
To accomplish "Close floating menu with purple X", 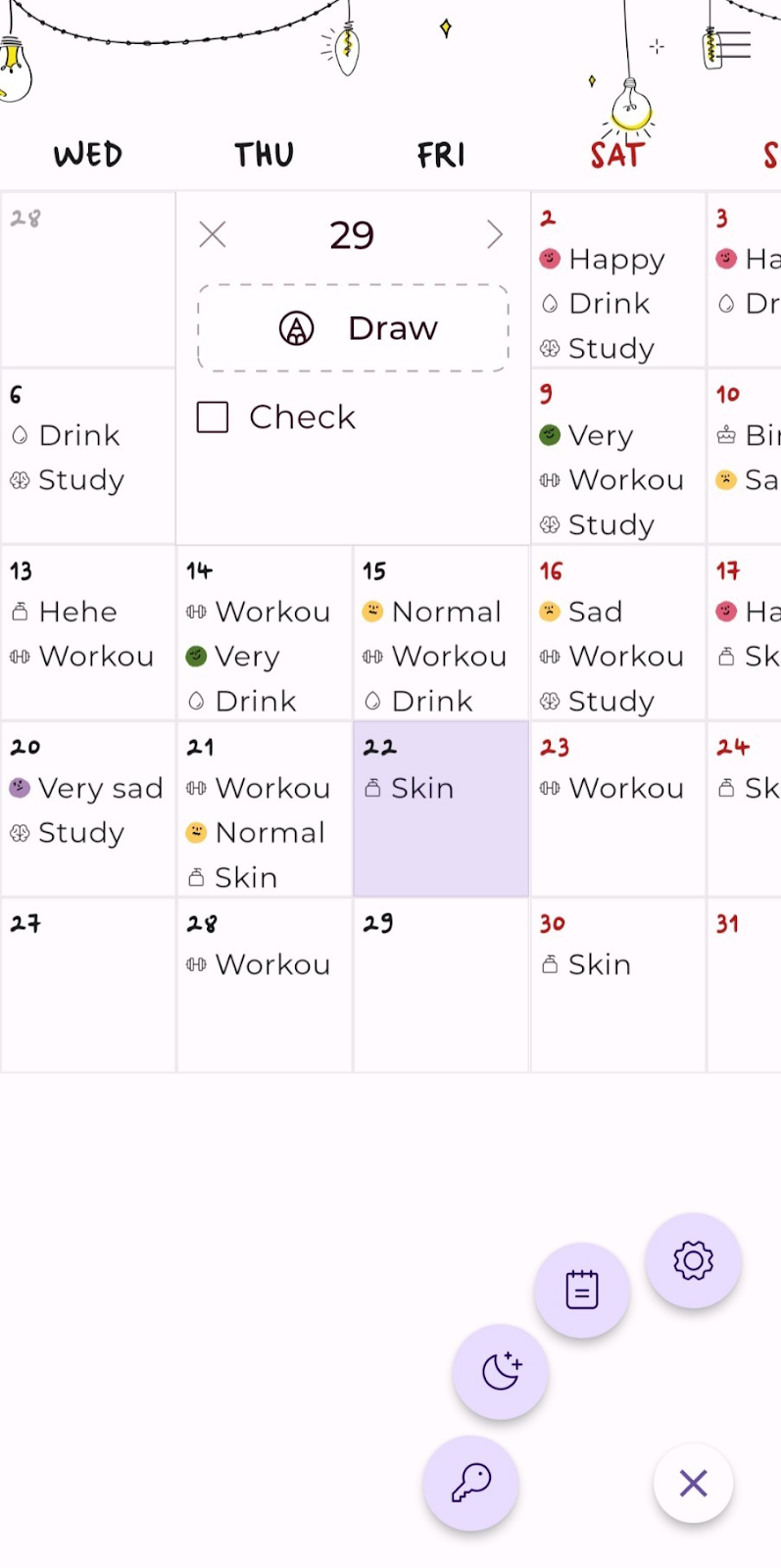I will pyautogui.click(x=693, y=1483).
